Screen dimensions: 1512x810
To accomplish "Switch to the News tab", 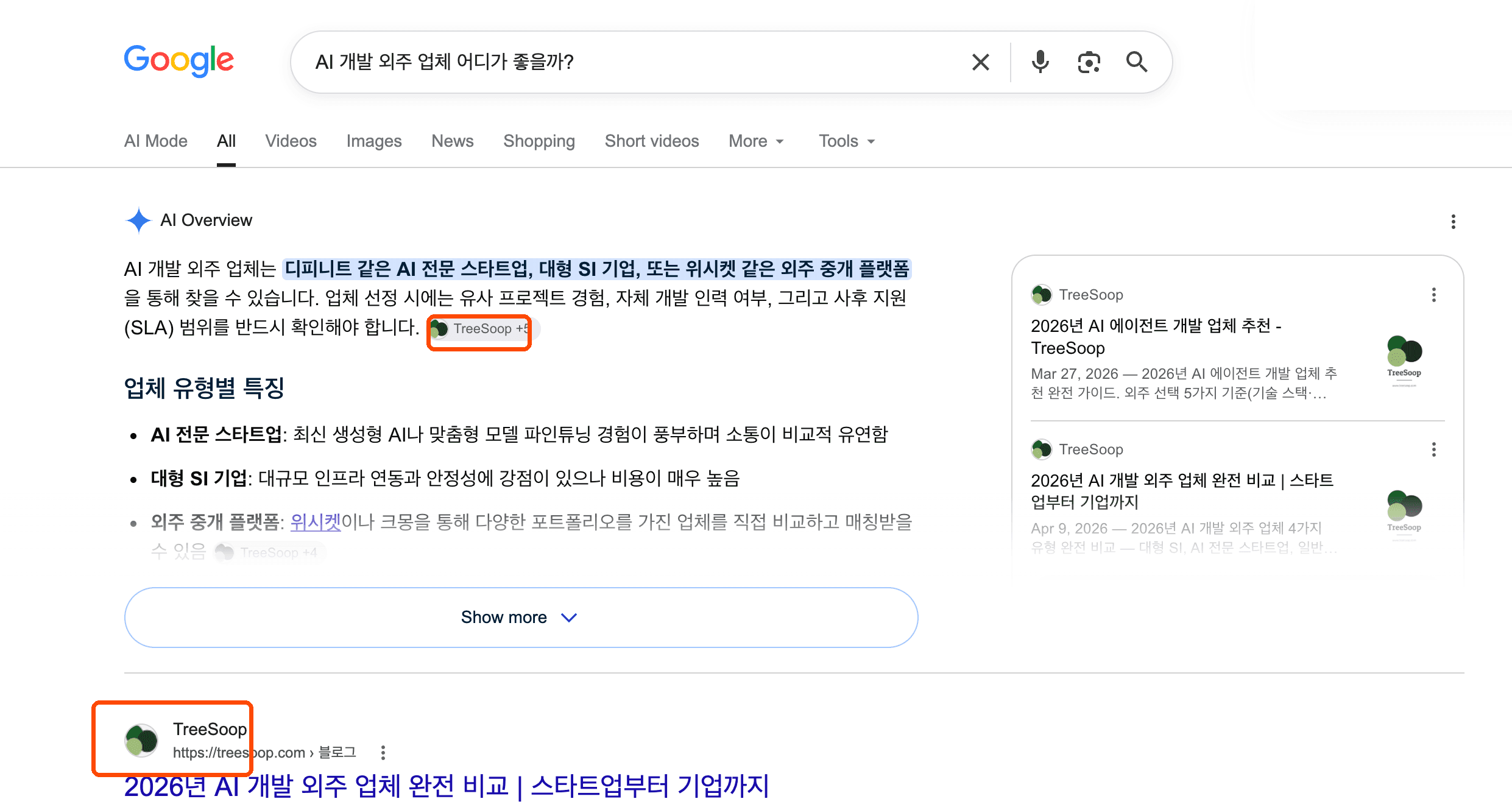I will 452,141.
